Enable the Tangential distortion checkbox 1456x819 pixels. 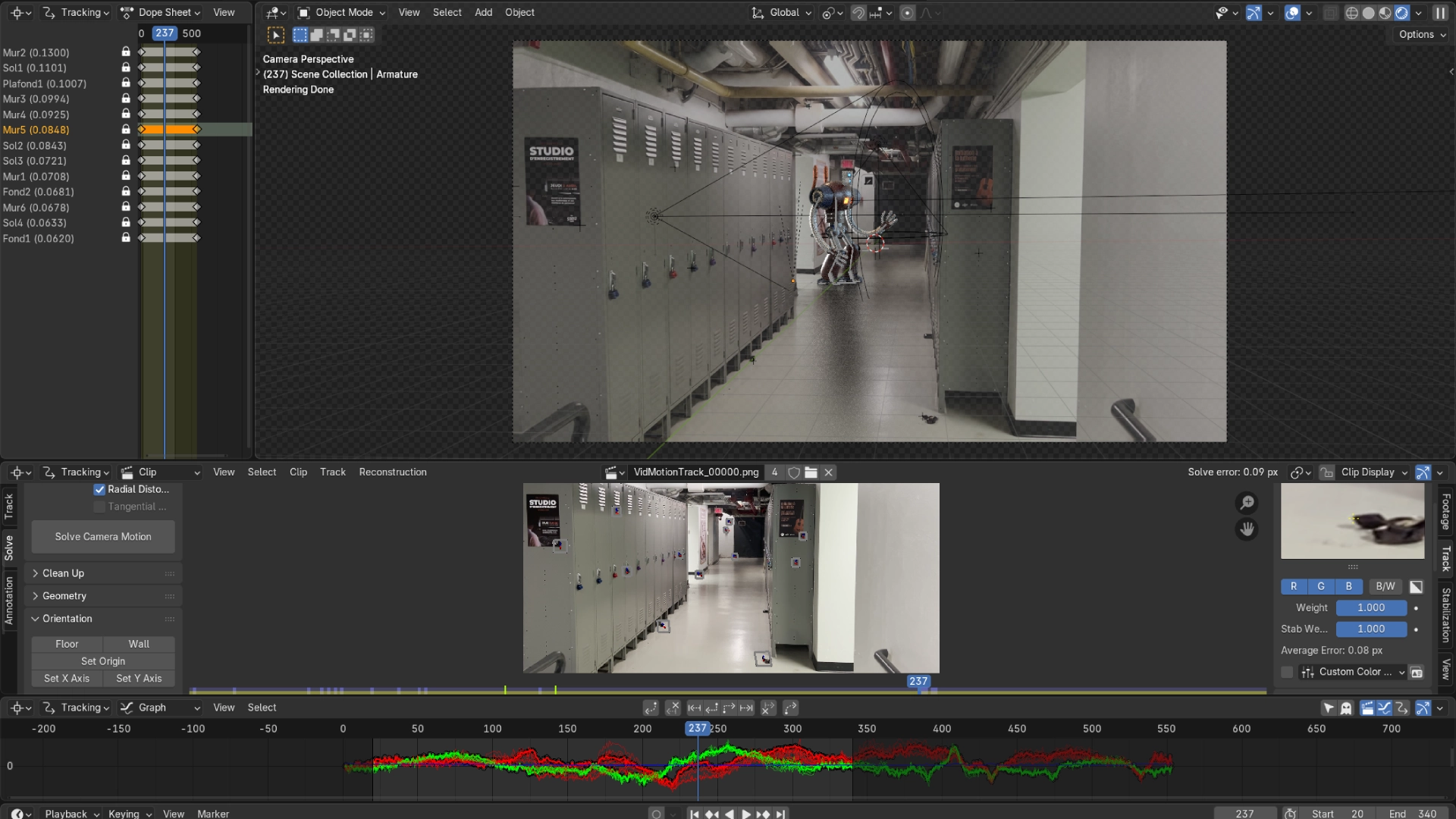point(99,506)
